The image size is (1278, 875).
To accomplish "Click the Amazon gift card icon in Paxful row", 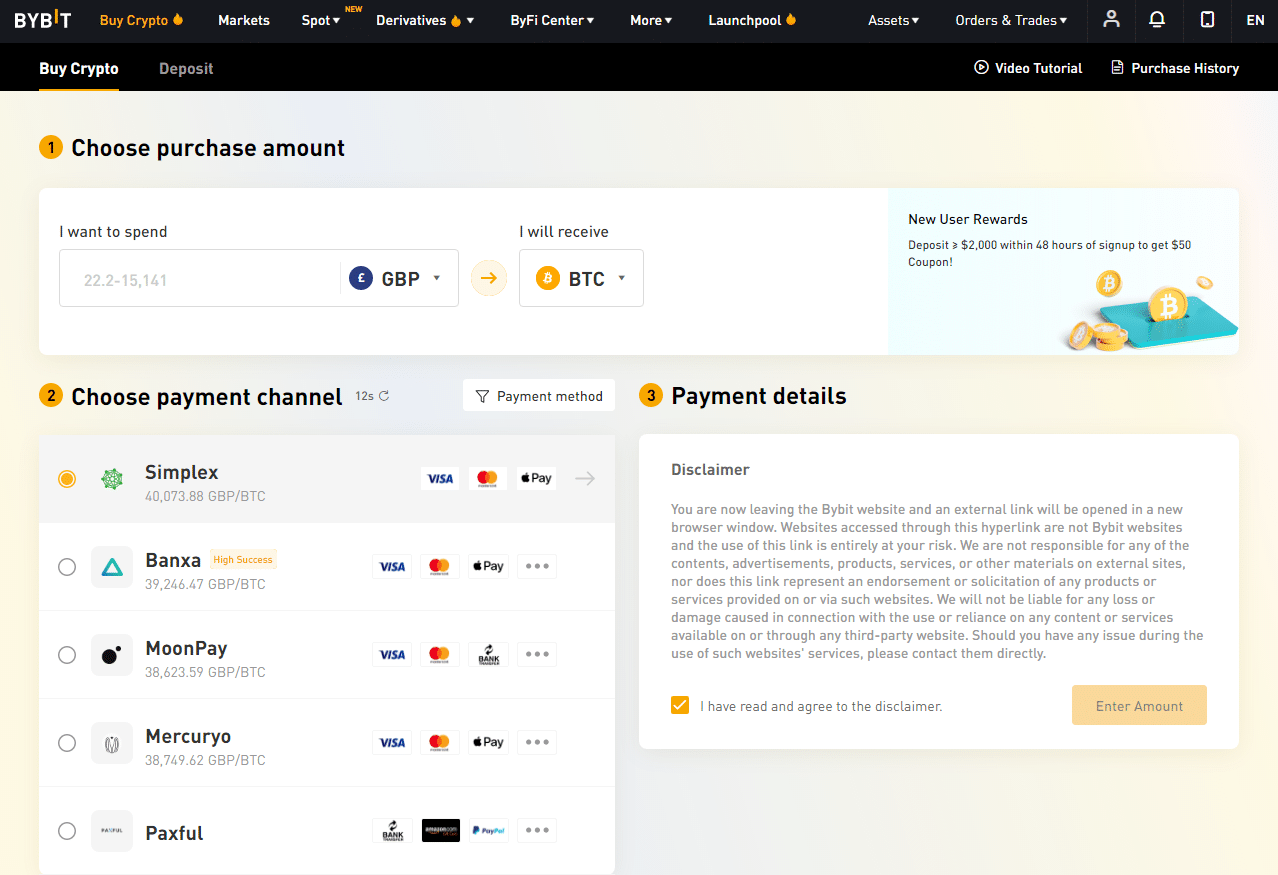I will pos(440,831).
